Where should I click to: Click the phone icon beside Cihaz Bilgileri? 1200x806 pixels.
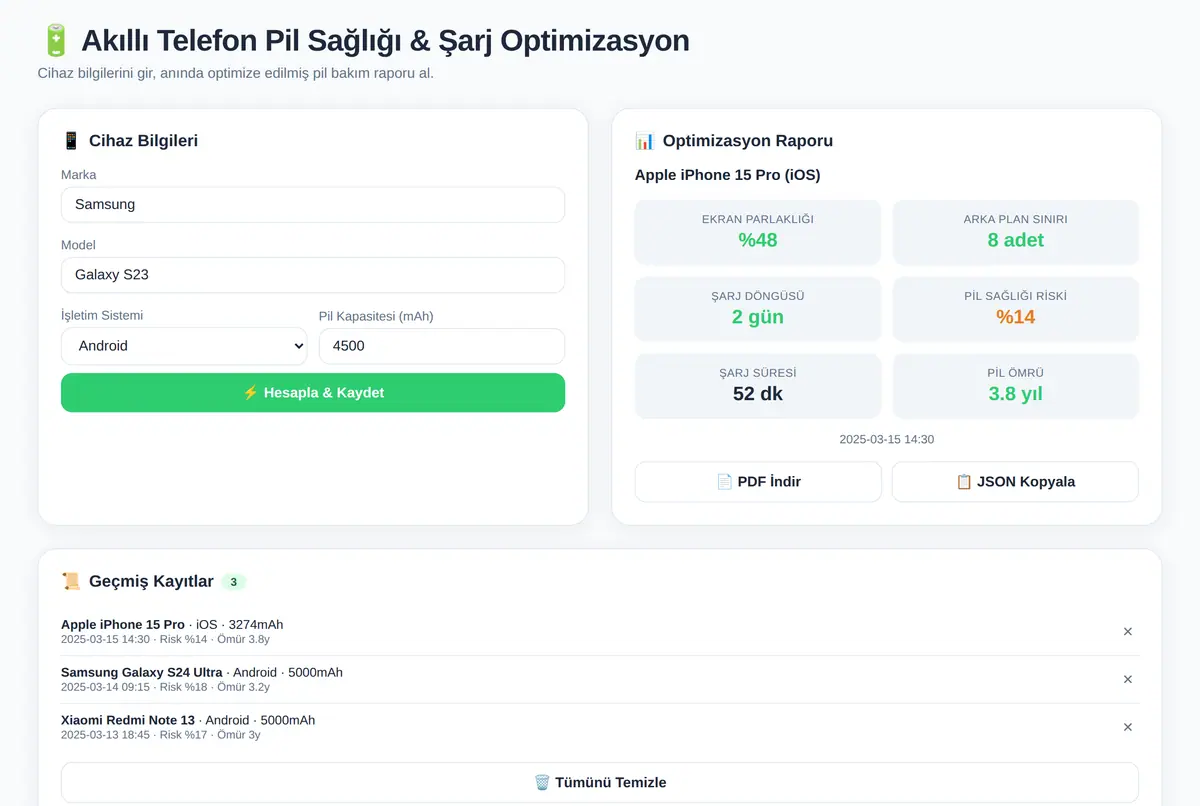71,141
